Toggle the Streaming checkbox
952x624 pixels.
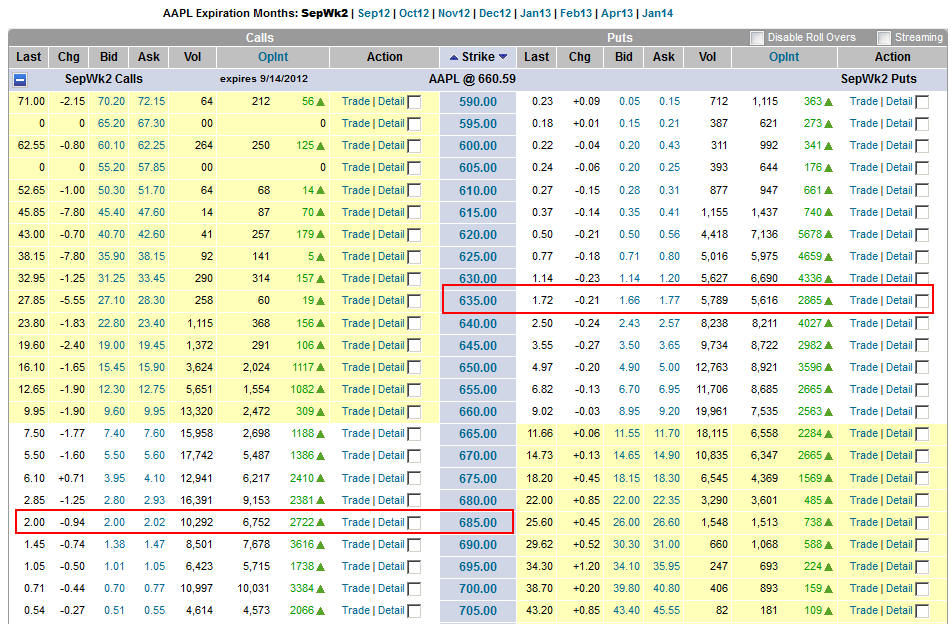[x=884, y=38]
